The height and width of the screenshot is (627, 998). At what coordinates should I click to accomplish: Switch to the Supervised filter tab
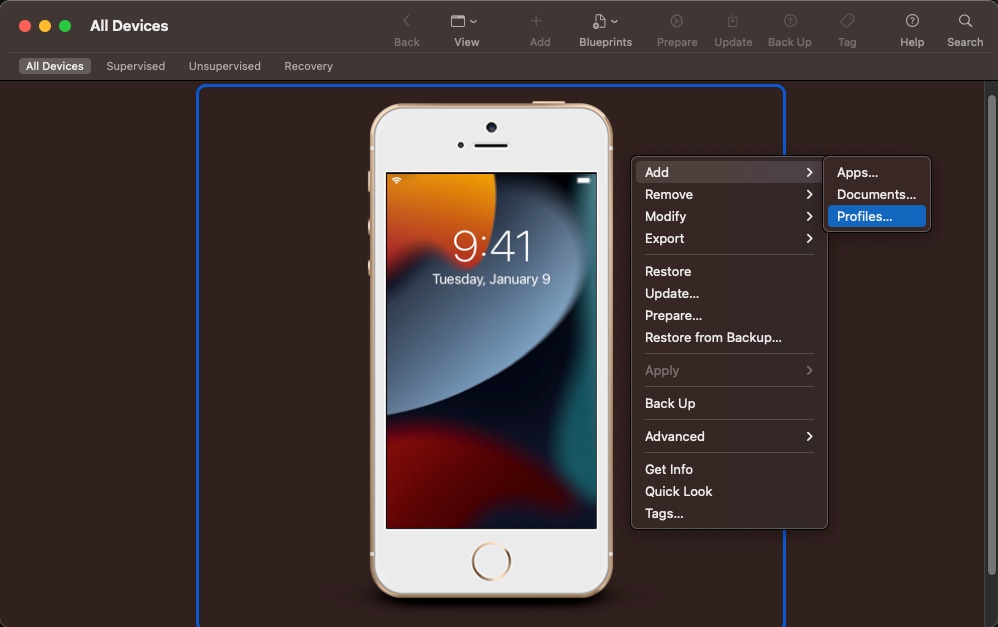tap(136, 66)
